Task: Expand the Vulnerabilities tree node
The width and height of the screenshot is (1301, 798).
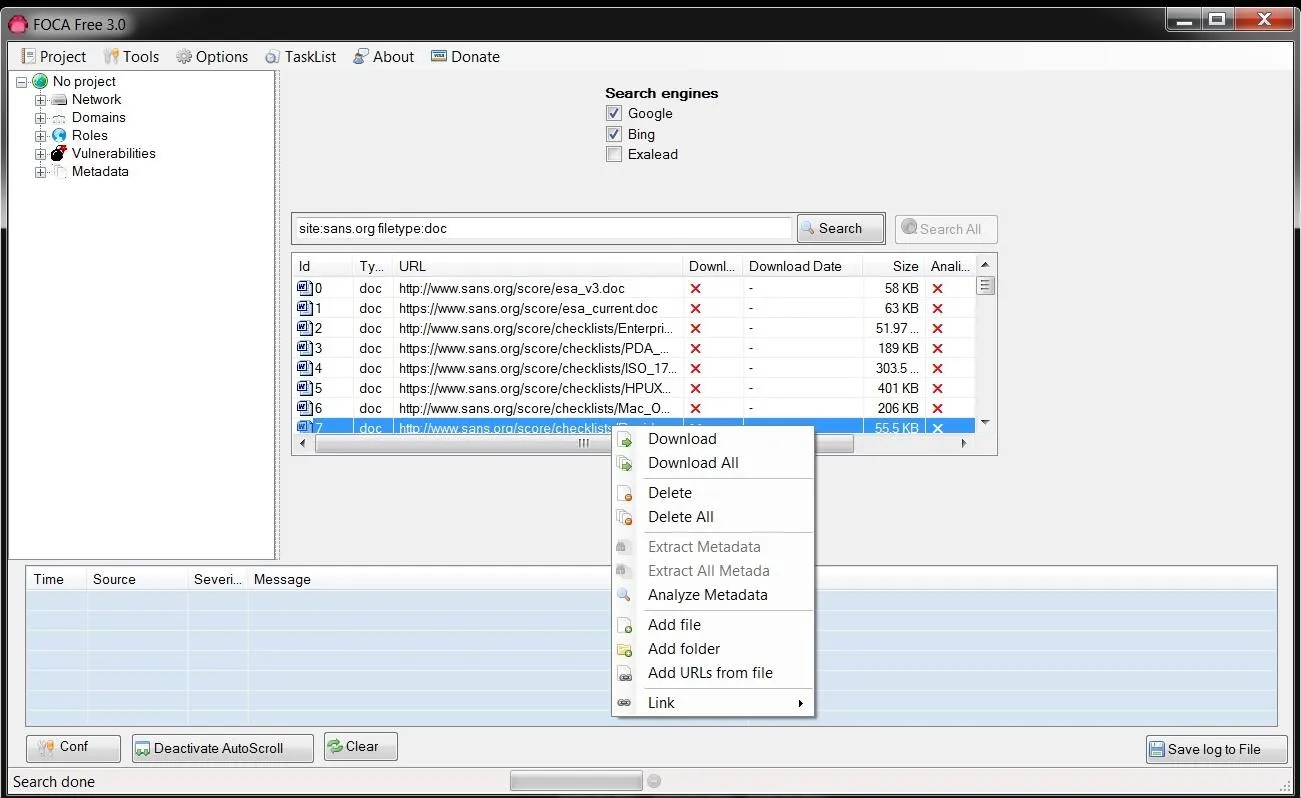Action: click(x=41, y=154)
